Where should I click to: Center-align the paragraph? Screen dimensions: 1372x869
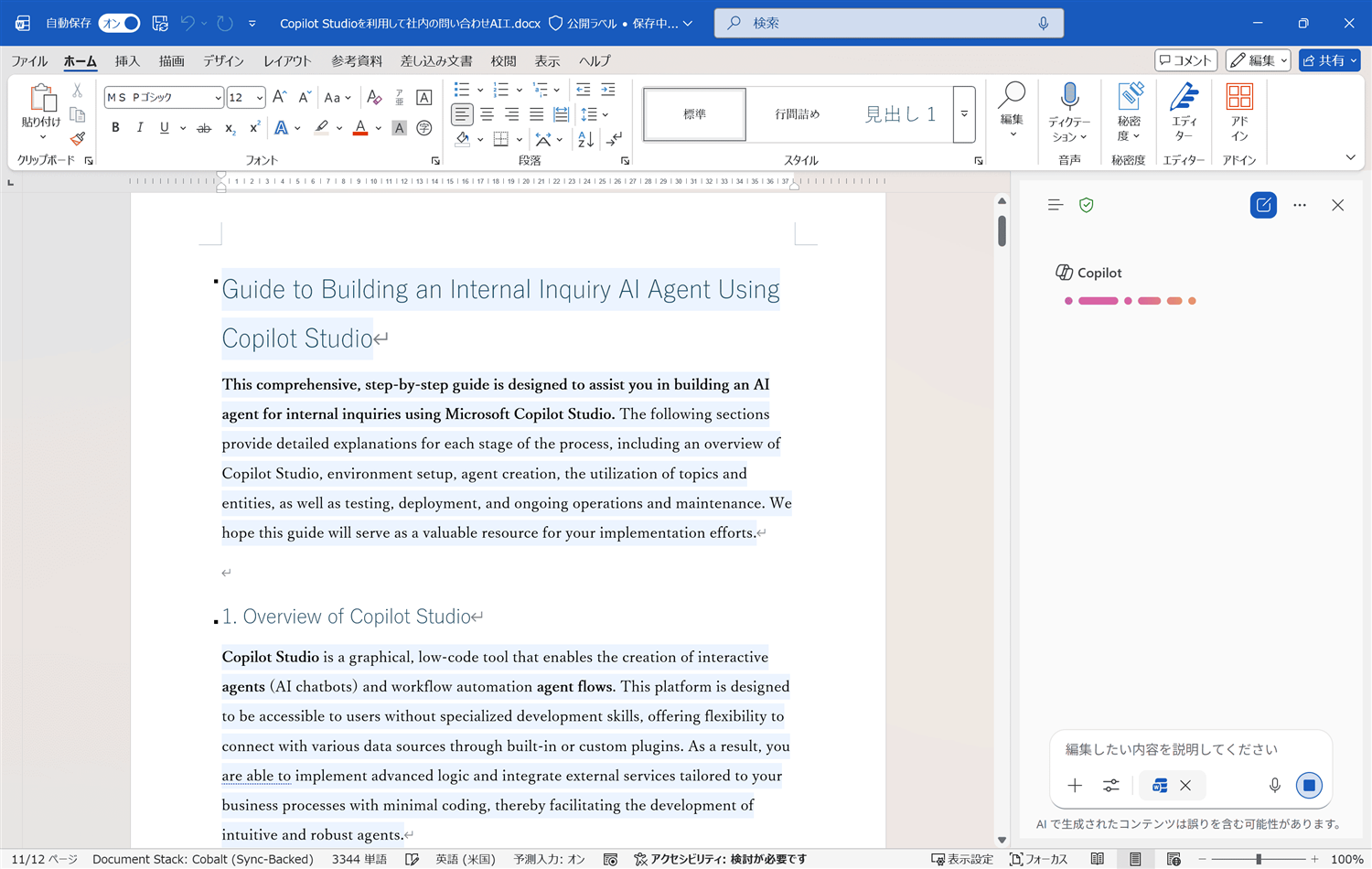pos(487,114)
